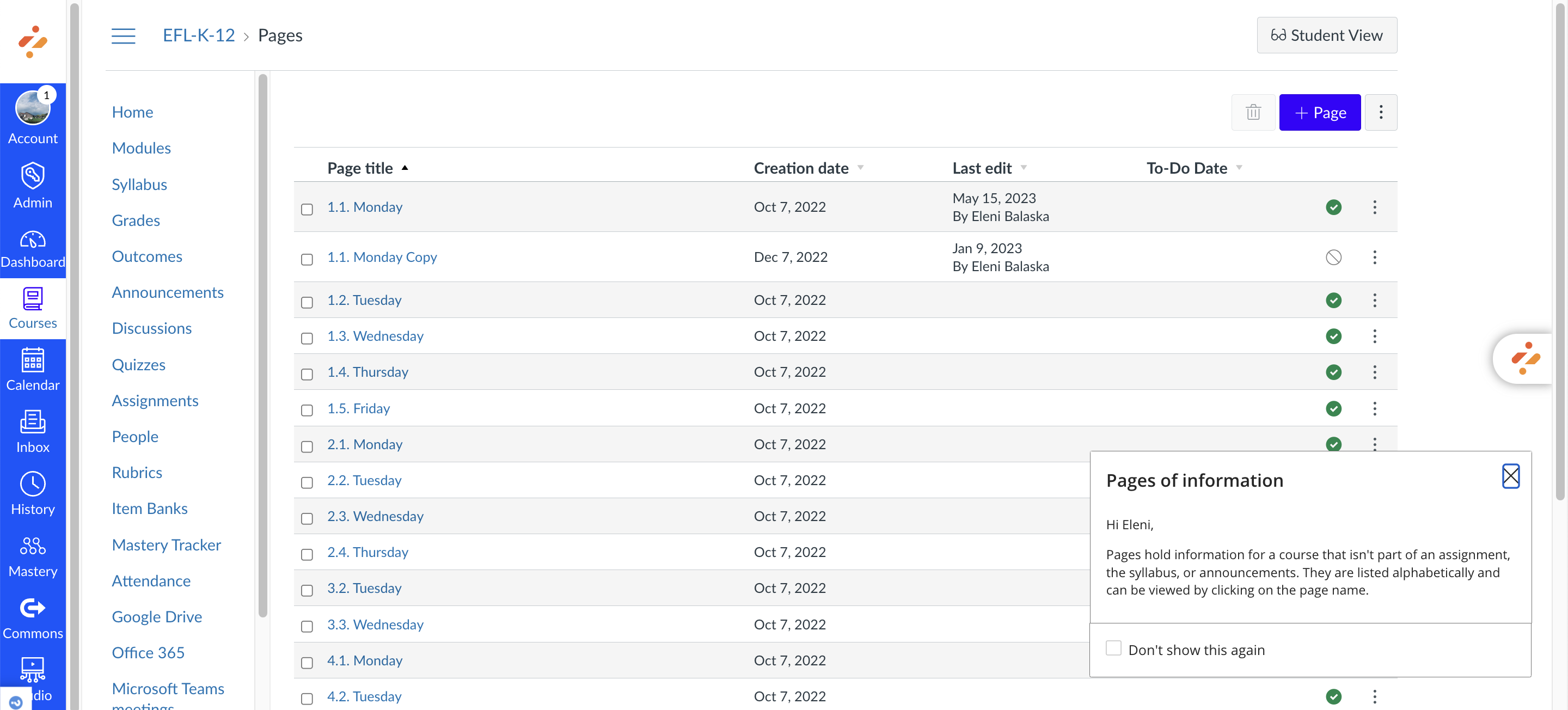
Task: Click the Student View button
Action: click(1326, 35)
